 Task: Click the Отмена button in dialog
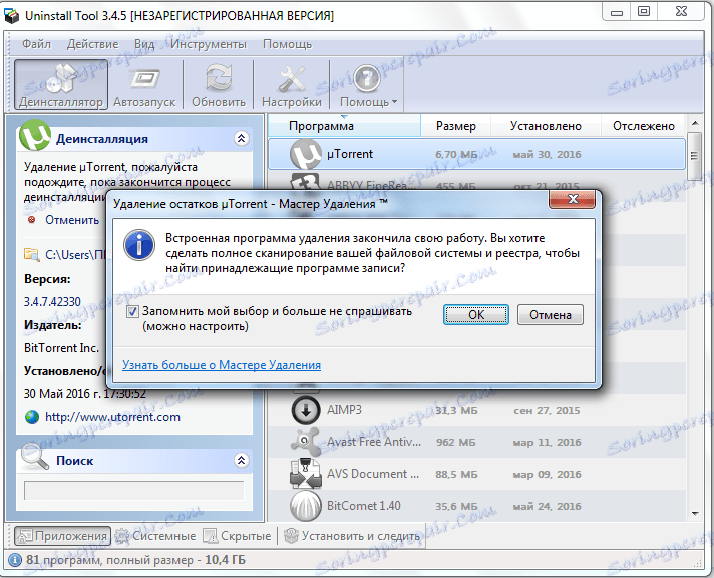550,315
